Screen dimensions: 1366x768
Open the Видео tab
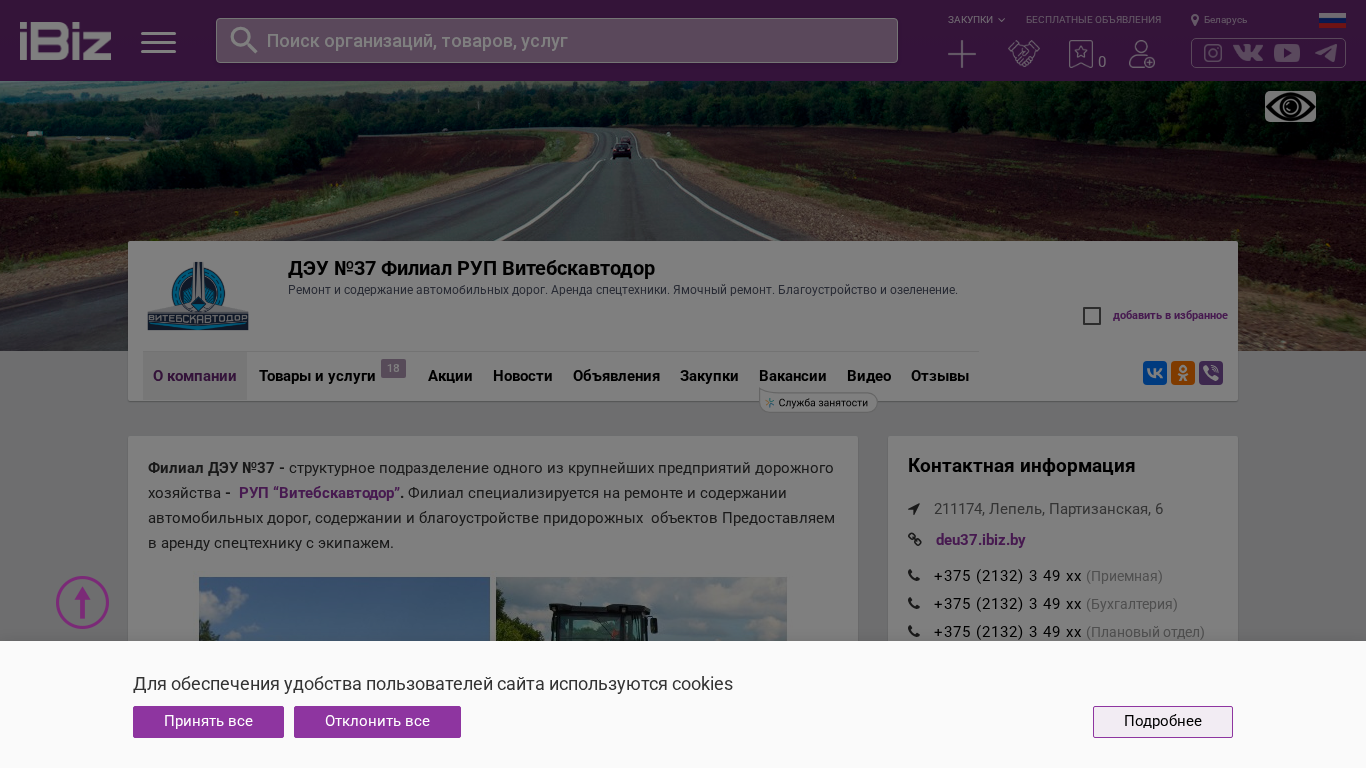click(x=869, y=376)
